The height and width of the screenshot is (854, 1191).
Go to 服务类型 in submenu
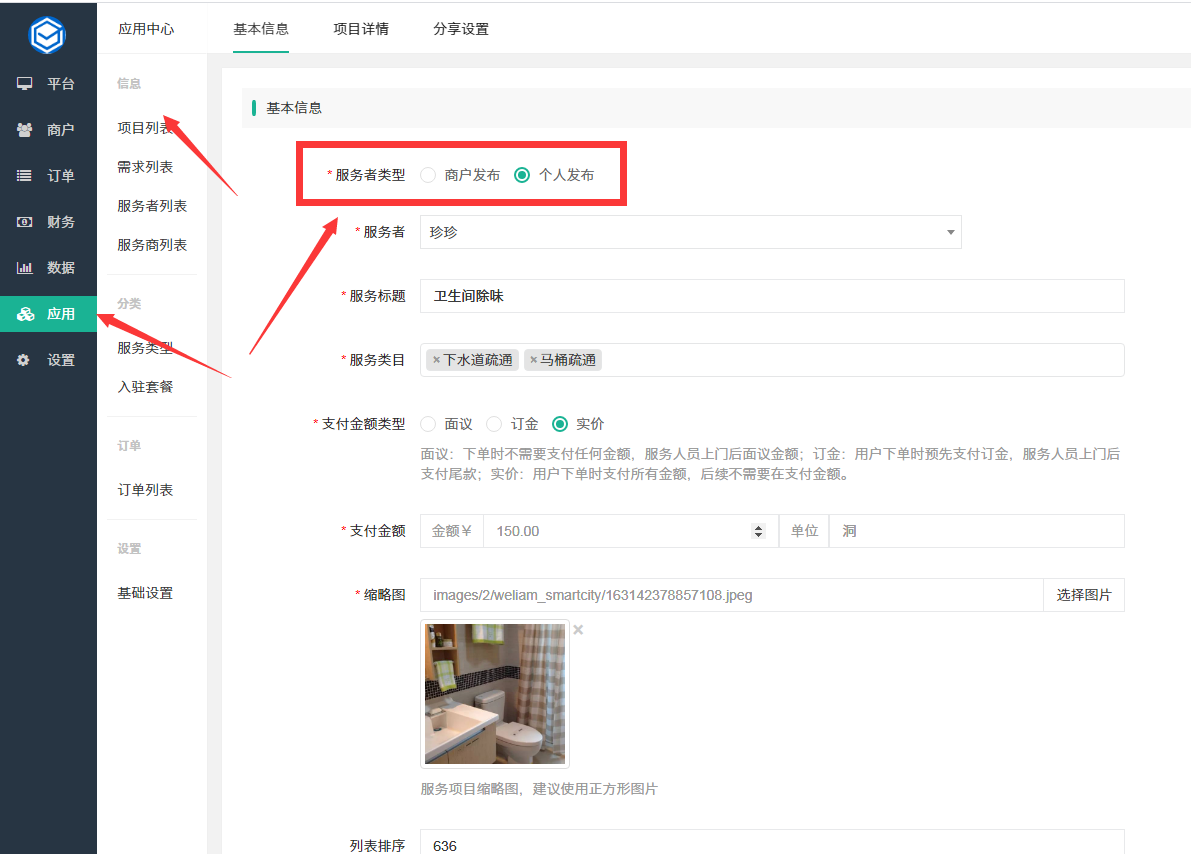(x=145, y=348)
